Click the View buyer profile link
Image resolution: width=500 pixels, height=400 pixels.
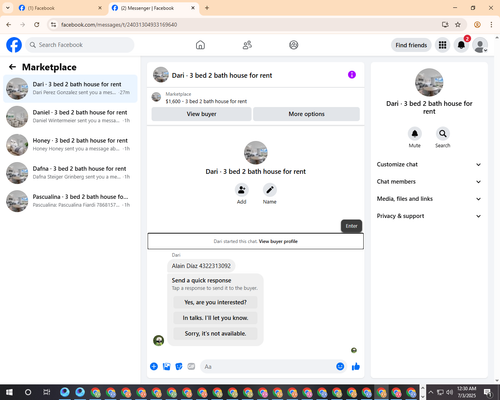[x=278, y=241]
